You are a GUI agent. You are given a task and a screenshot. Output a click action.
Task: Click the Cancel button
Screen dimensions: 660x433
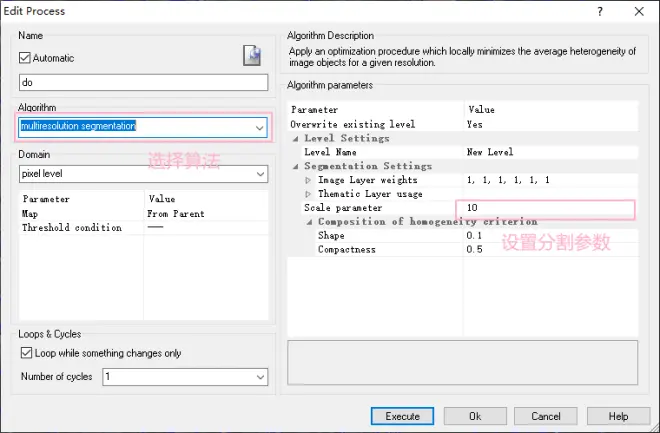[546, 416]
